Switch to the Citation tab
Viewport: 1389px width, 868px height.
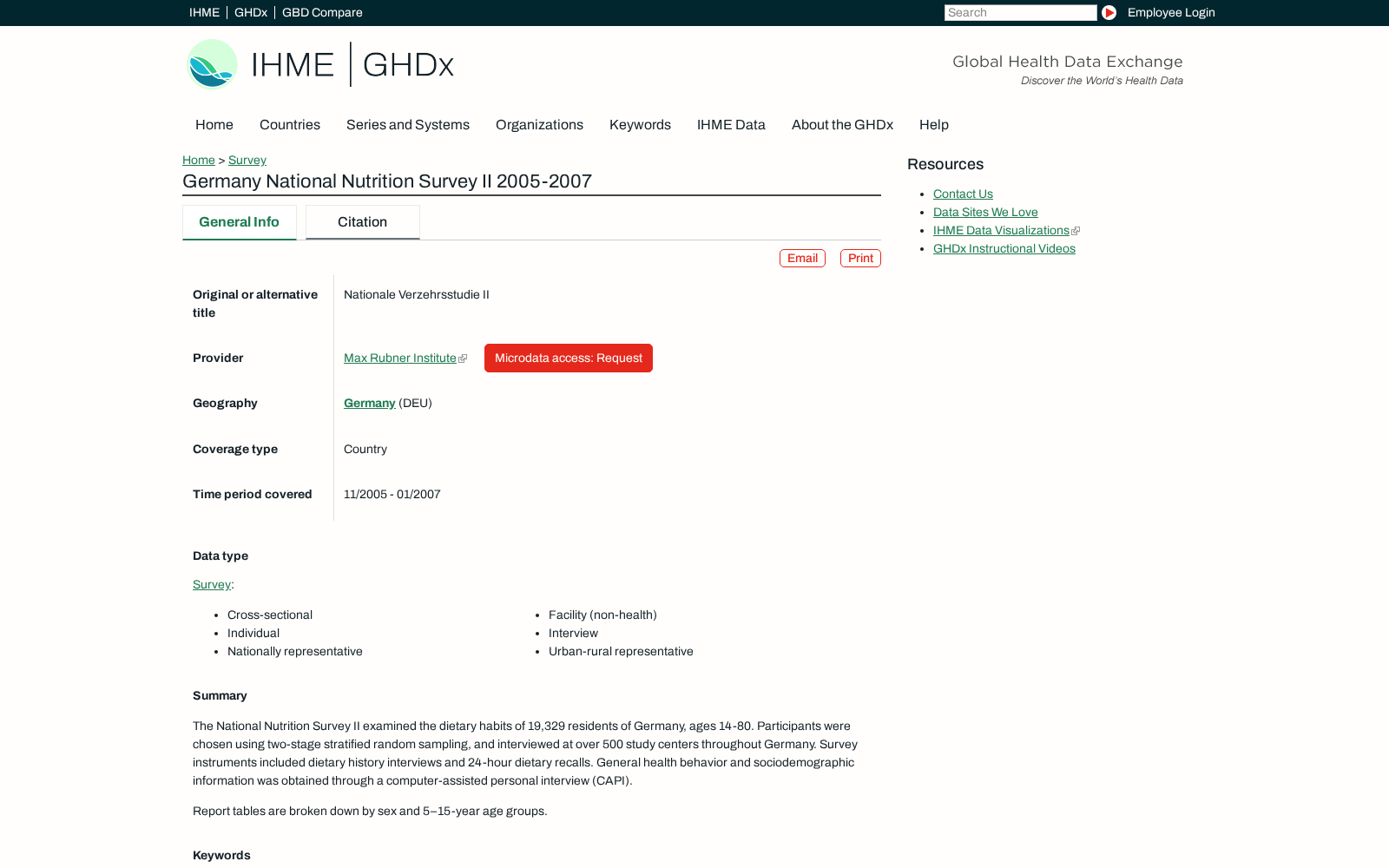click(363, 222)
